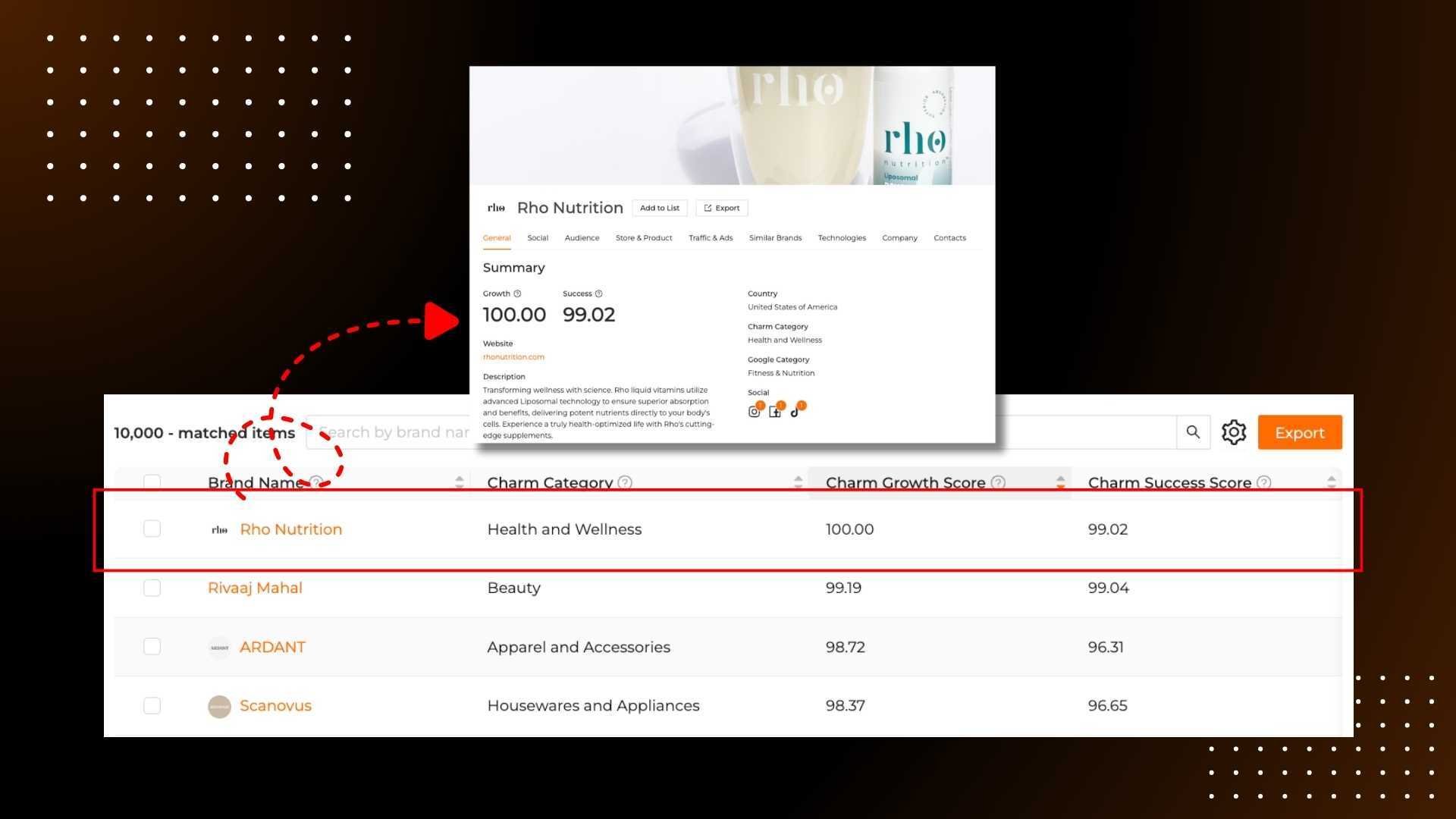This screenshot has height=819, width=1456.
Task: Open table settings via the gear icon
Action: [1234, 432]
